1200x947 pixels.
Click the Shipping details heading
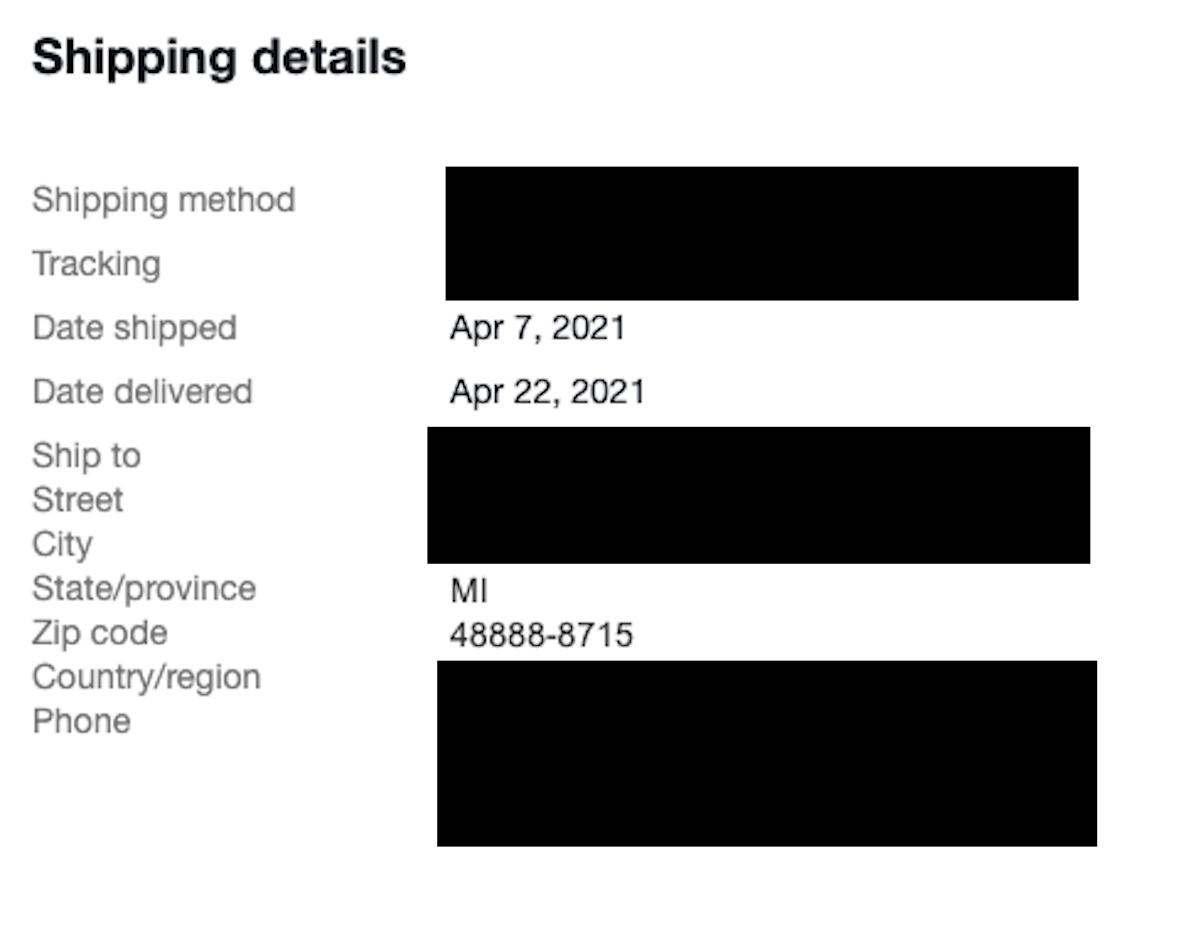point(219,59)
